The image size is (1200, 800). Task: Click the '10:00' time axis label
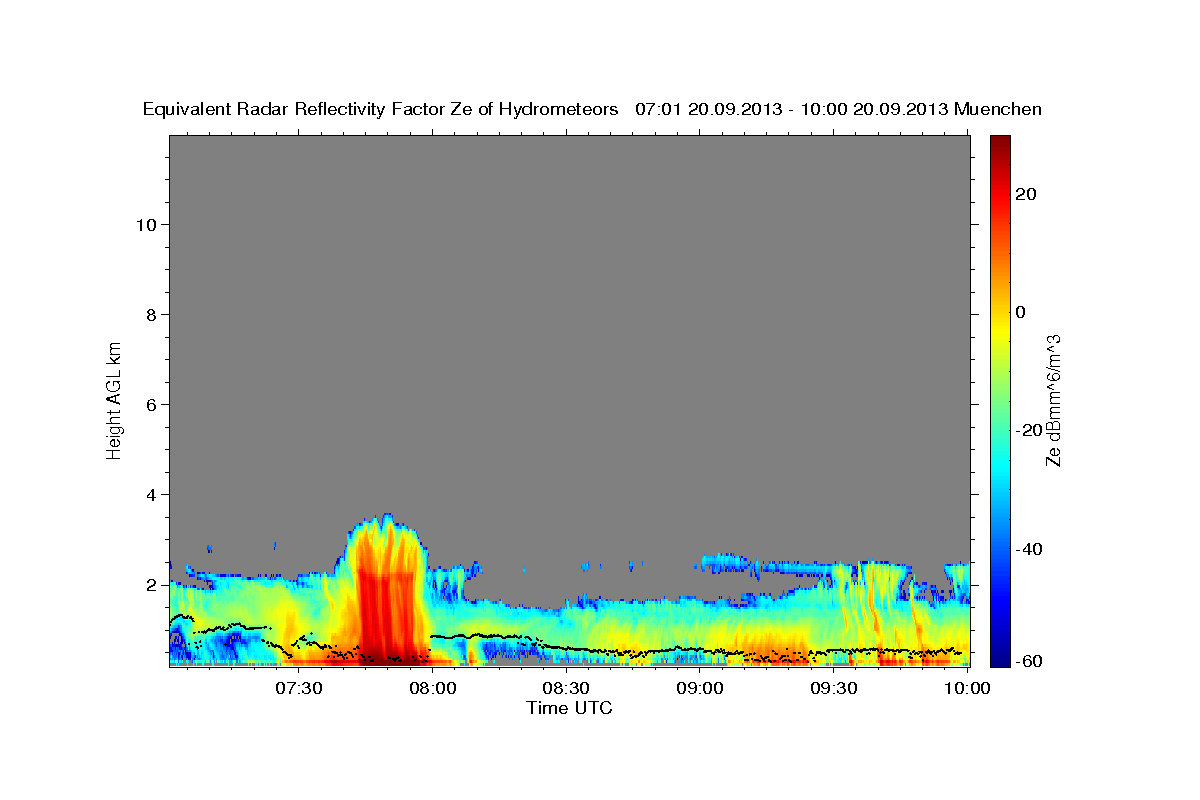[967, 687]
